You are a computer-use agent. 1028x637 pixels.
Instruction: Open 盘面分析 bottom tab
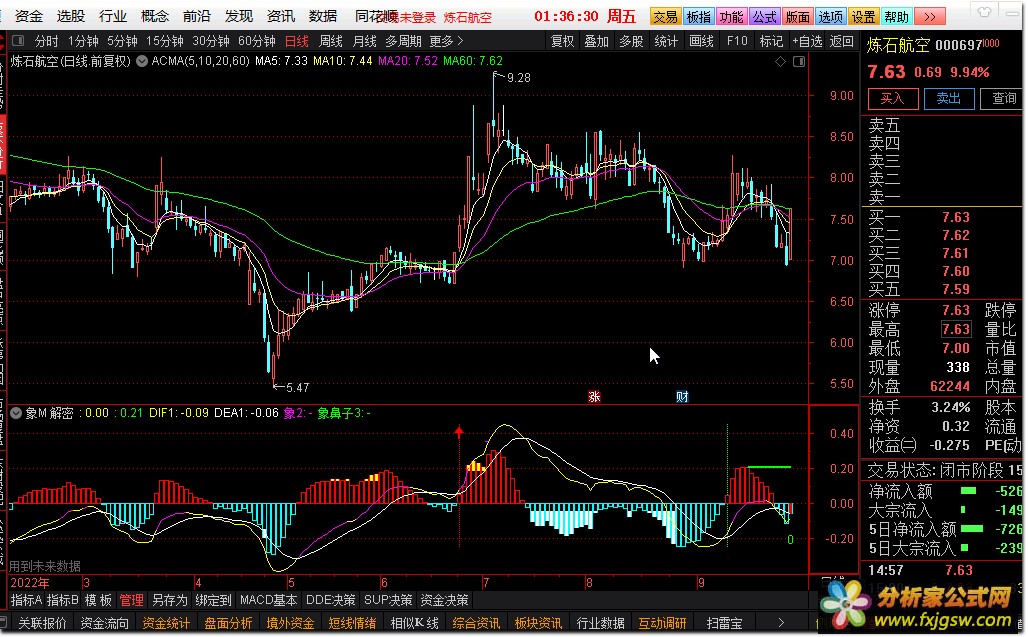[x=228, y=623]
